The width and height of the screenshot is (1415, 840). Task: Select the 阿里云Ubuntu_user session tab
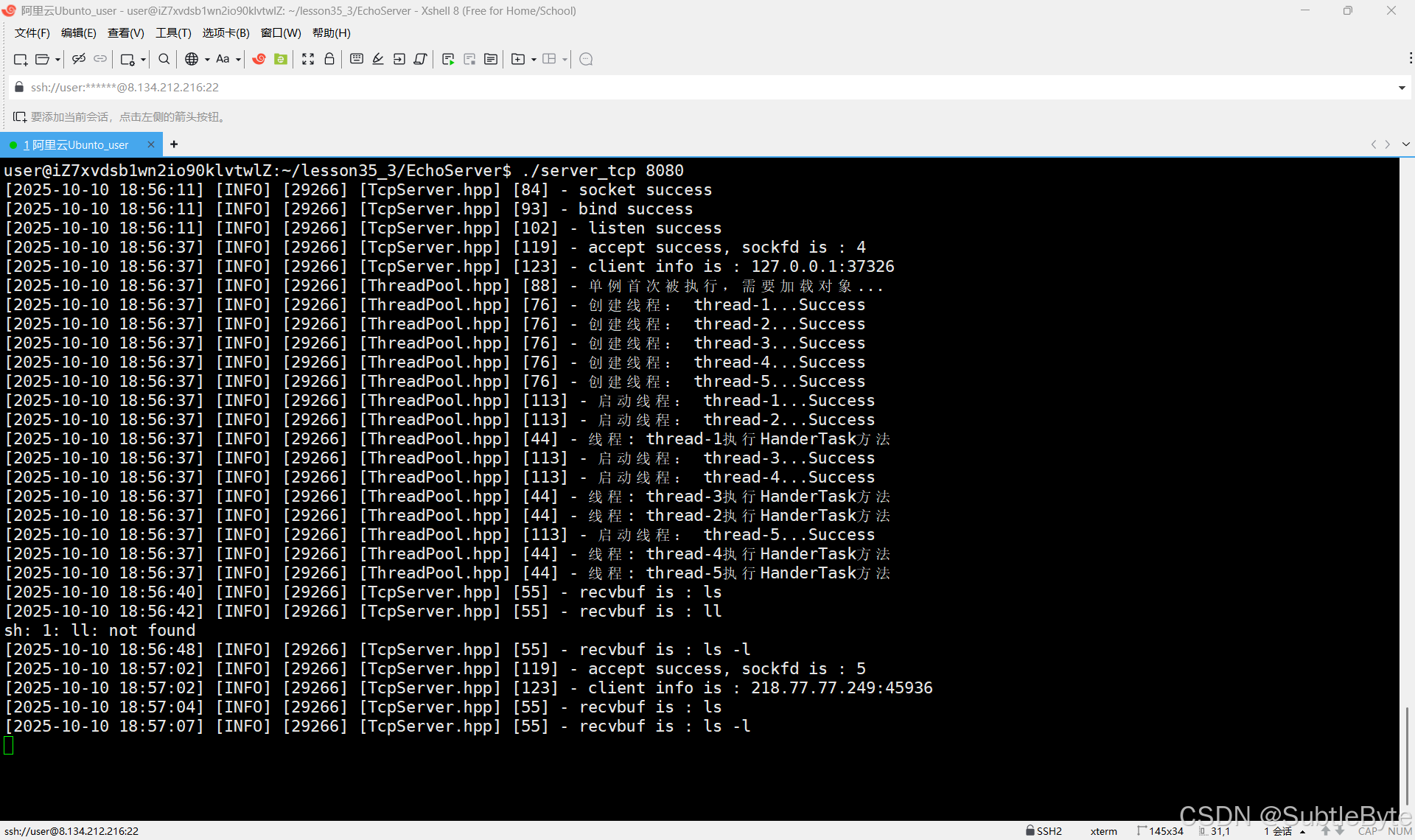[76, 144]
